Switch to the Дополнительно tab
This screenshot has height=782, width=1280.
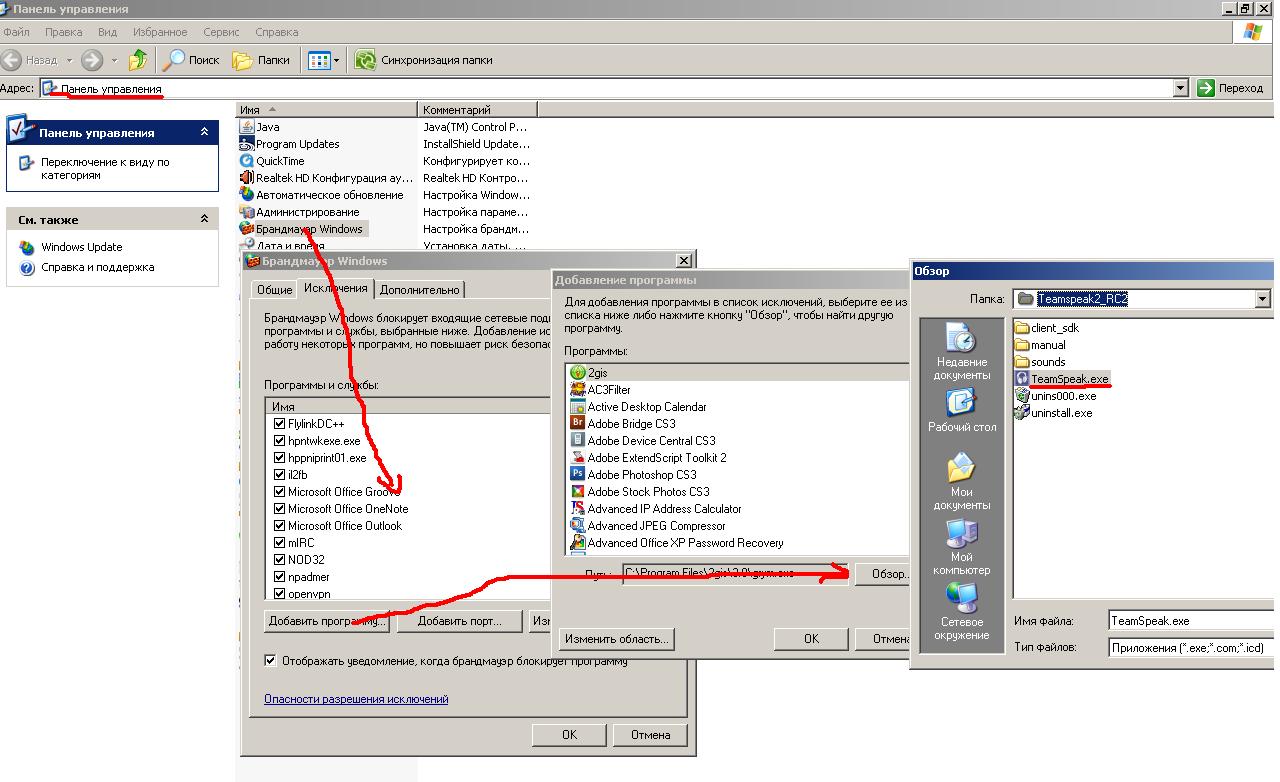(x=420, y=290)
